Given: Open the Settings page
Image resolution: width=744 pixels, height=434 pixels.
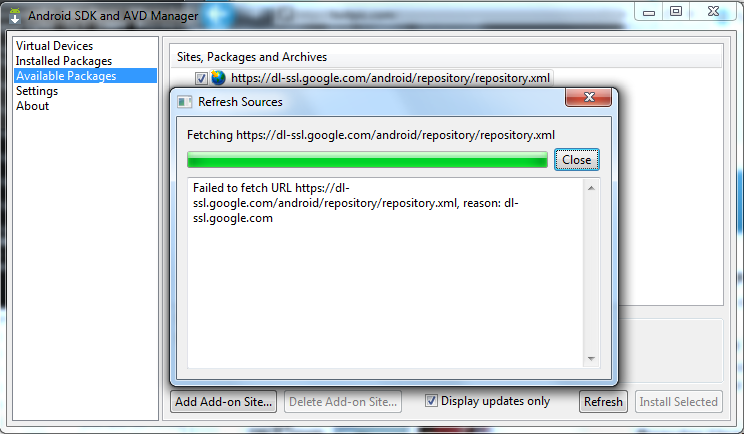Looking at the screenshot, I should 37,91.
